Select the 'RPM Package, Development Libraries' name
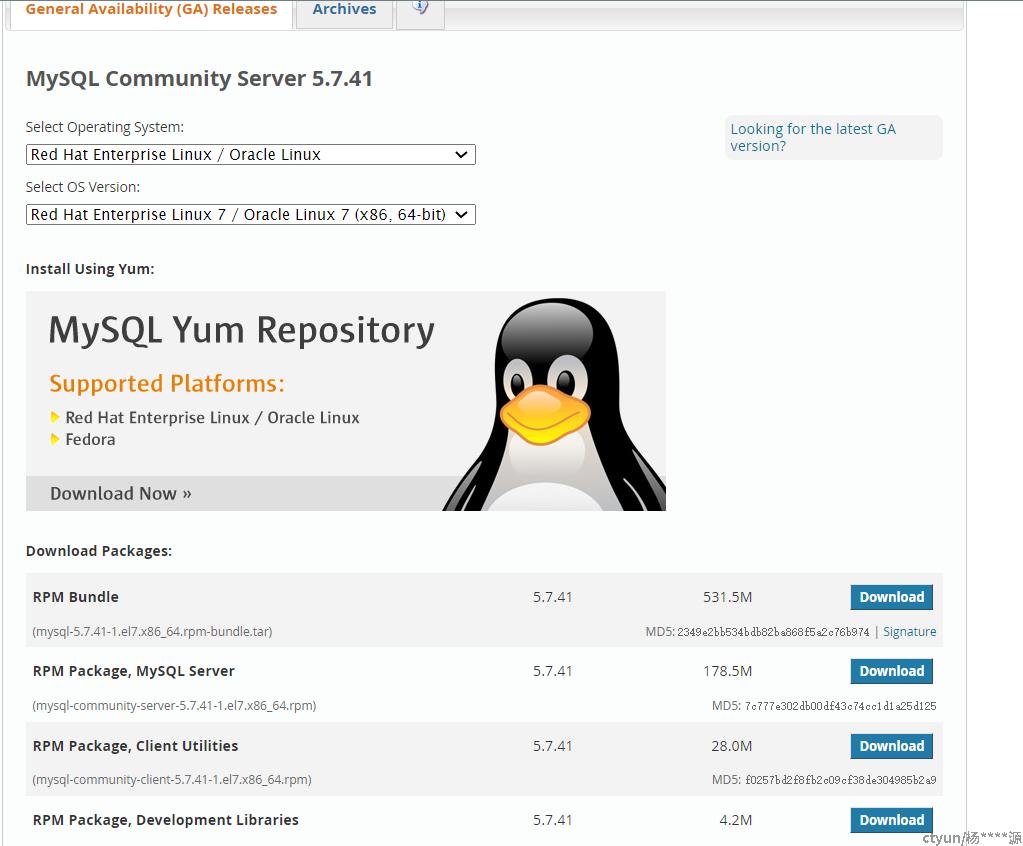The width and height of the screenshot is (1023, 846). [166, 820]
